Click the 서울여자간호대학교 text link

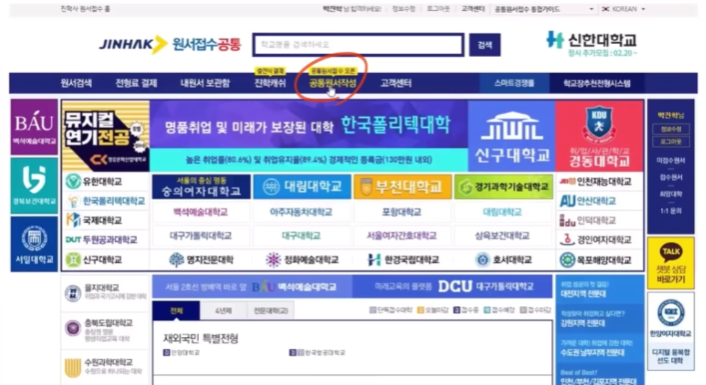pyautogui.click(x=402, y=236)
